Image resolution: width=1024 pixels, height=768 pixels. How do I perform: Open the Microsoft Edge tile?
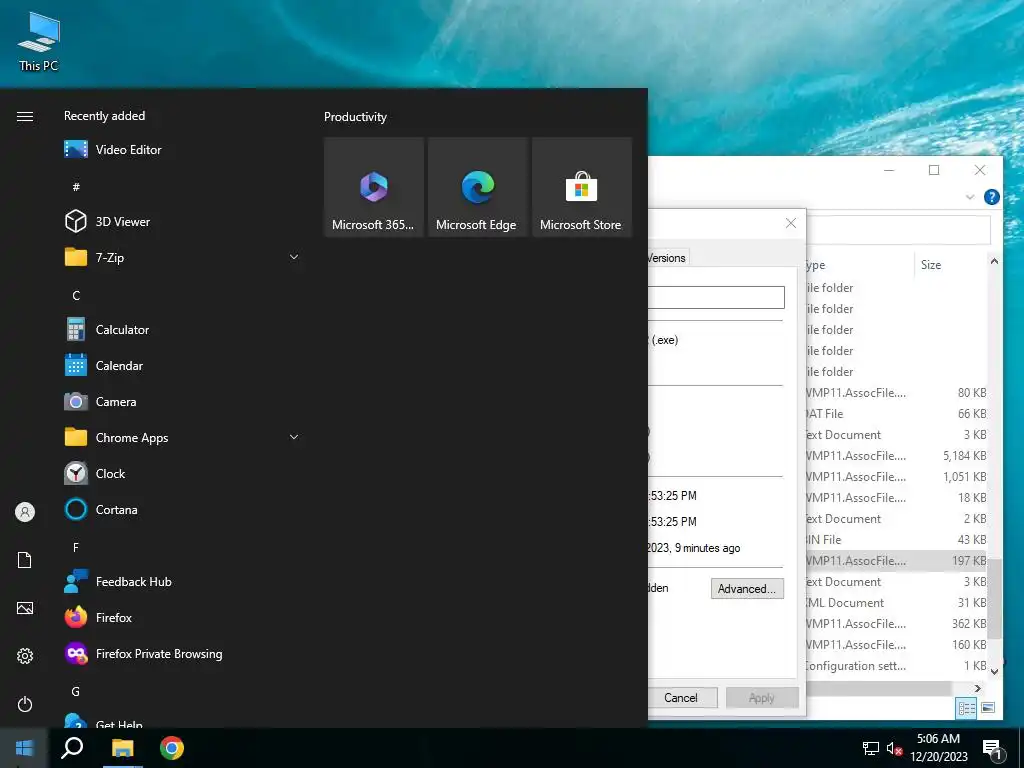tap(477, 187)
